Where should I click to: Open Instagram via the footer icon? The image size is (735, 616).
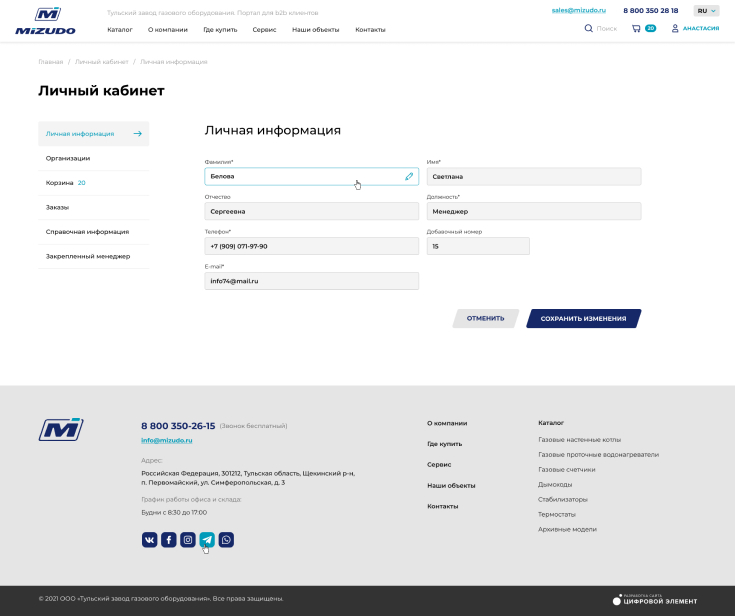click(187, 540)
